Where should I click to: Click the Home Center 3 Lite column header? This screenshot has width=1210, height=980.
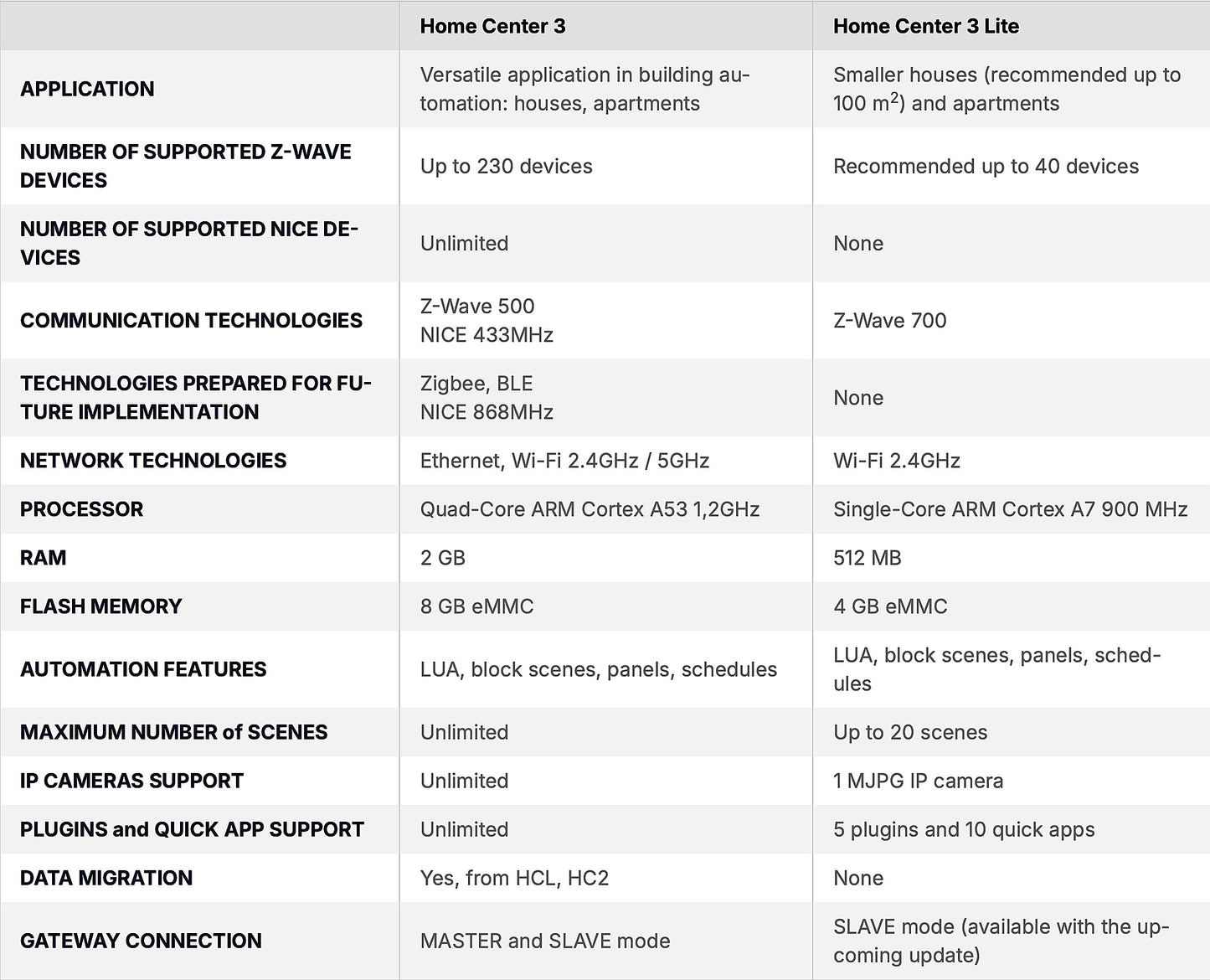(x=925, y=26)
